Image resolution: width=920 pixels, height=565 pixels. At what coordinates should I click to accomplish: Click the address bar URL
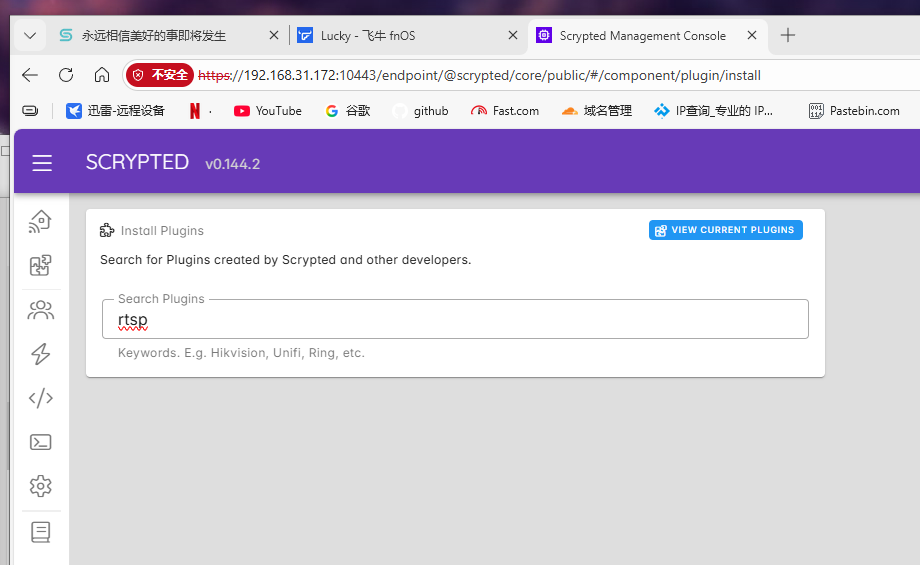(479, 75)
